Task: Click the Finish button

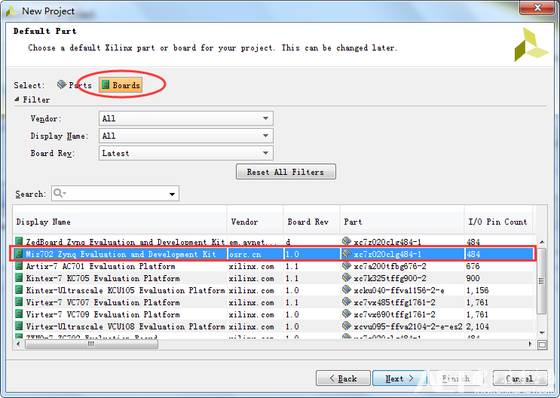Action: (x=455, y=378)
